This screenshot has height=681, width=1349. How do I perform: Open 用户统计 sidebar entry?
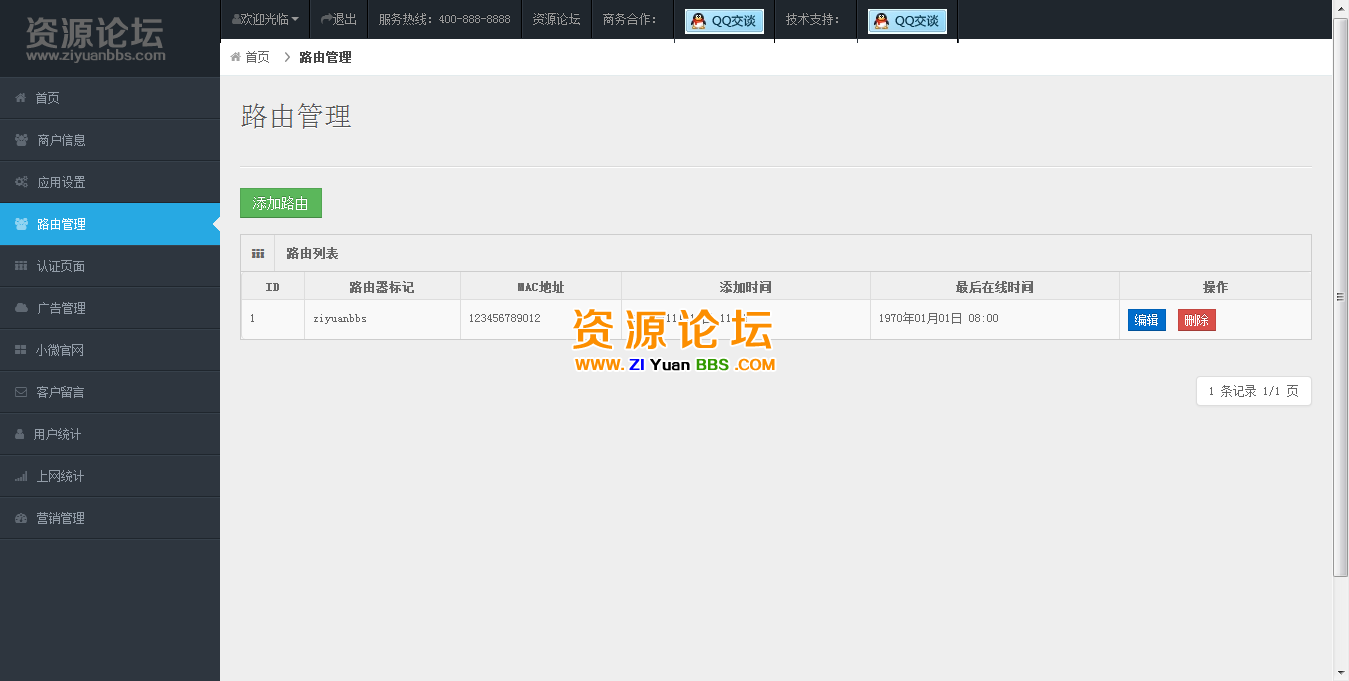click(x=110, y=434)
